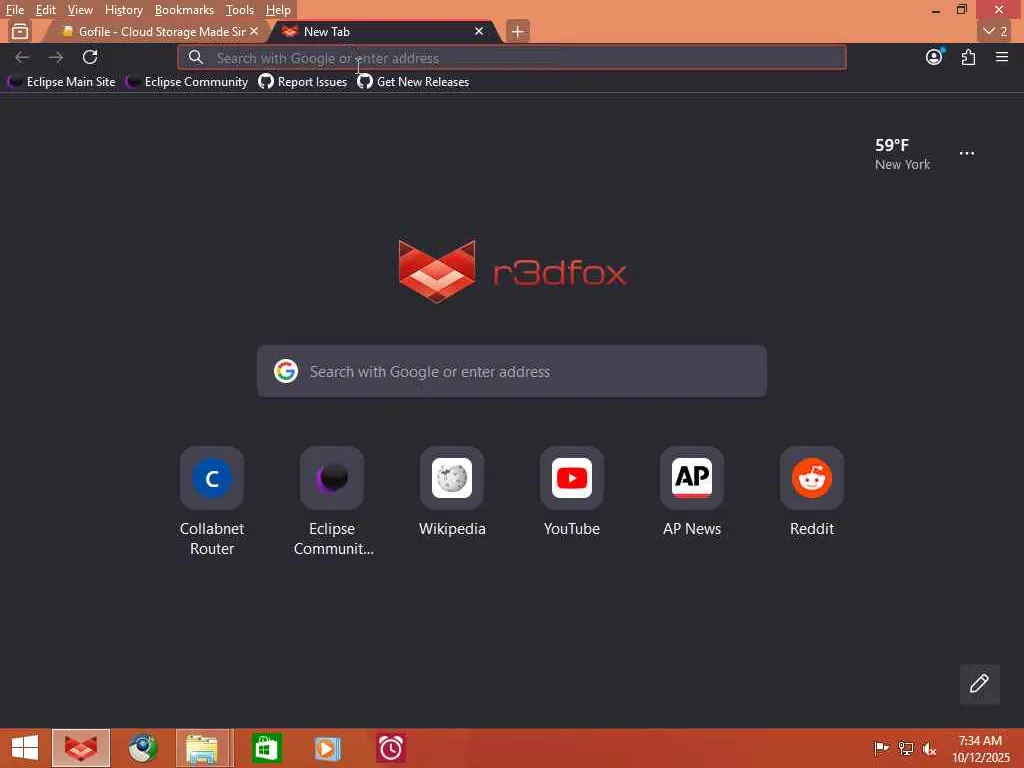1024x768 pixels.
Task: Click r3dfox icon in taskbar
Action: (x=81, y=748)
